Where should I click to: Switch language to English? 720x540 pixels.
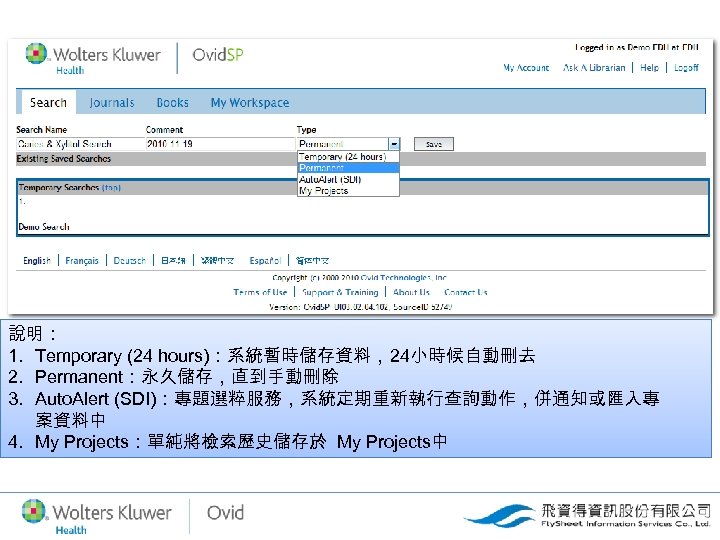pyautogui.click(x=37, y=260)
